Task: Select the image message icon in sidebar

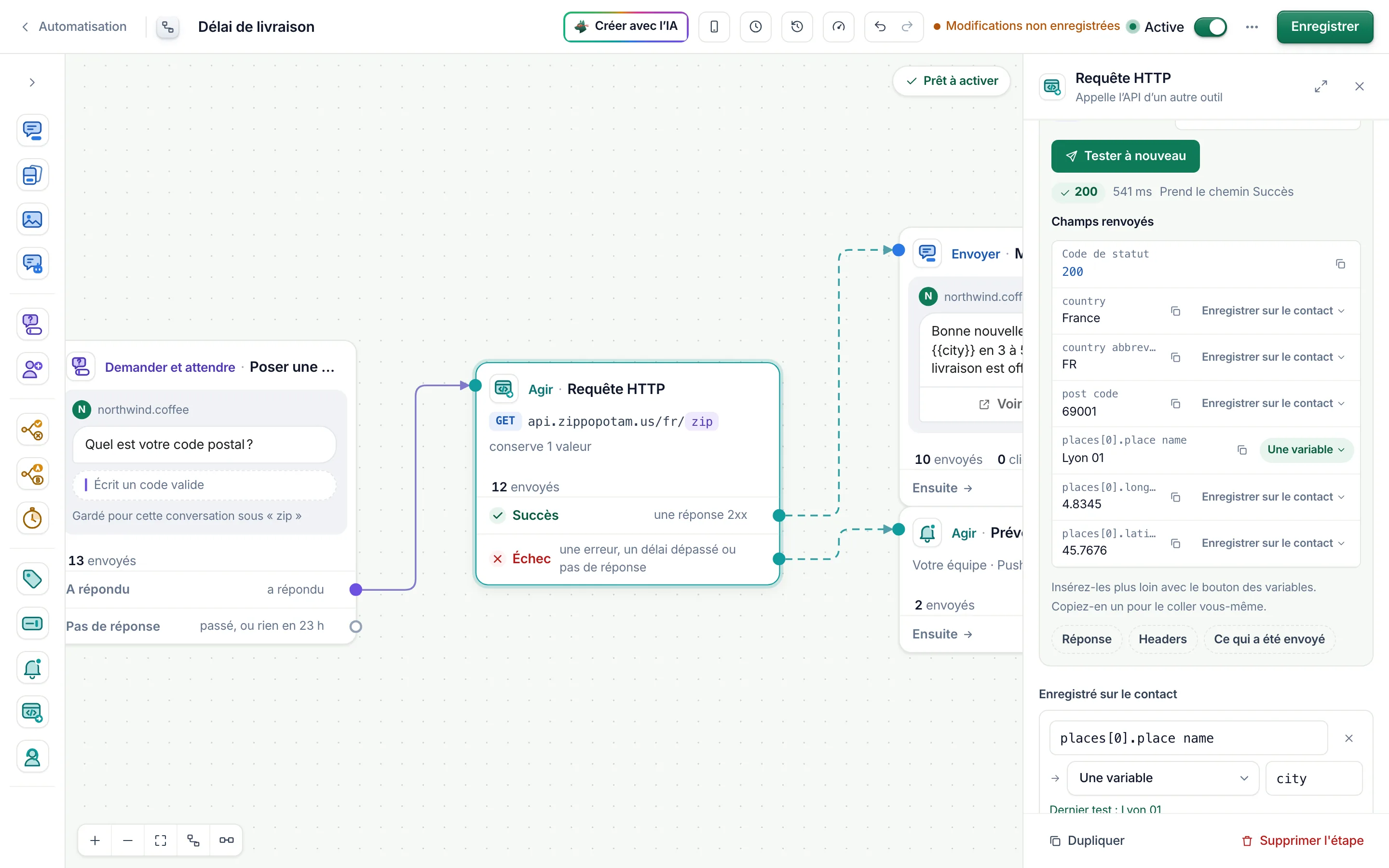Action: (x=32, y=219)
